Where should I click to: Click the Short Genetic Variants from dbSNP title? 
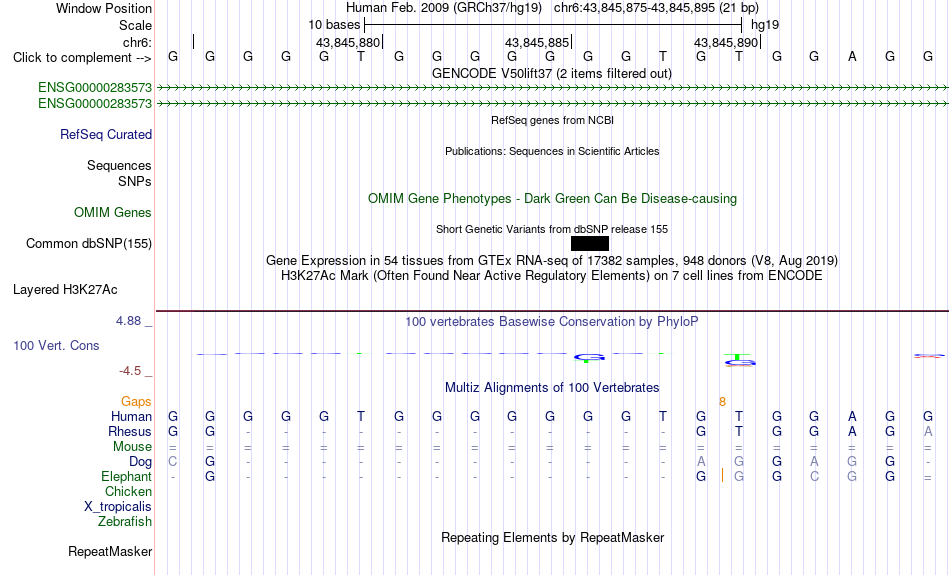pyautogui.click(x=552, y=229)
